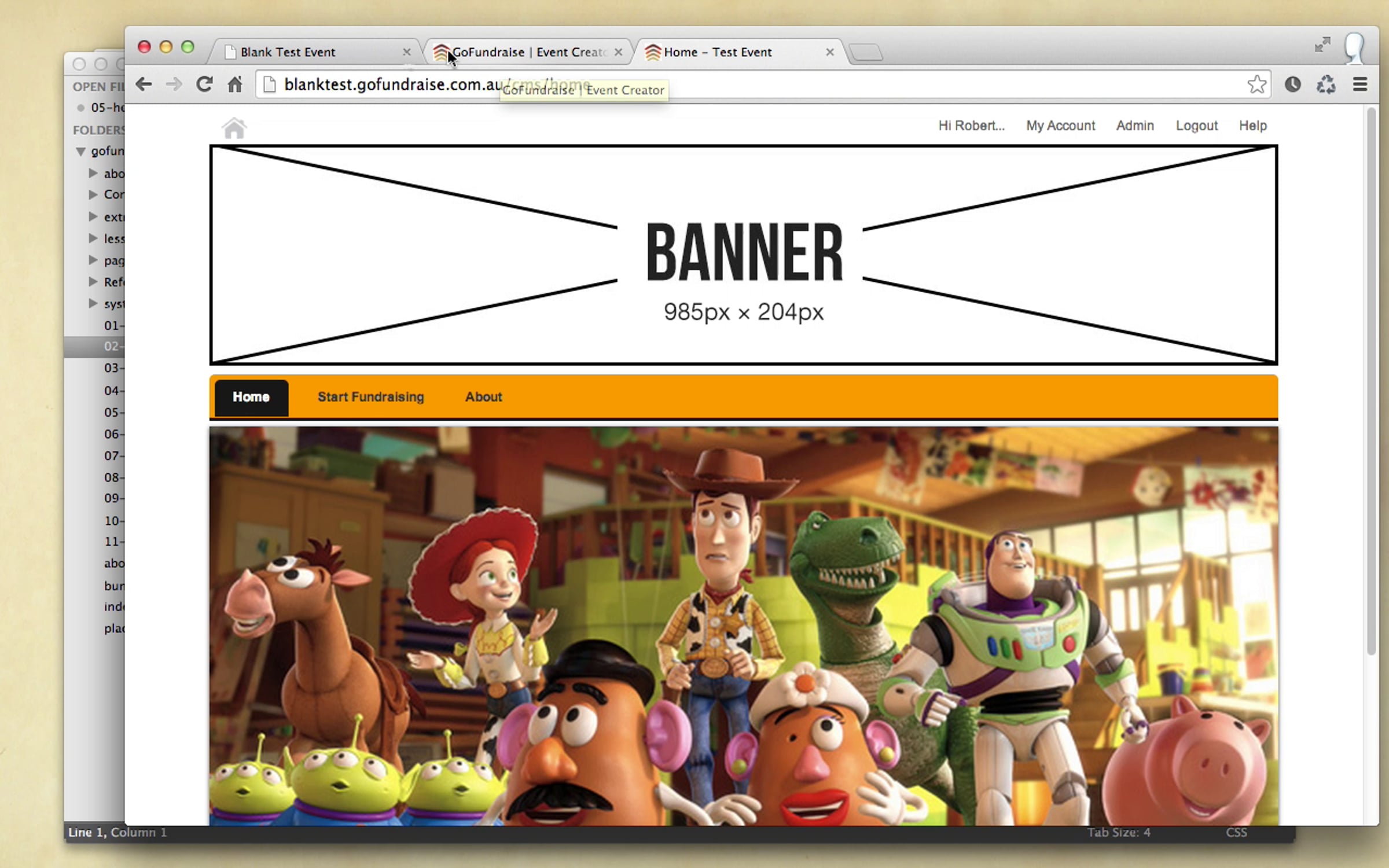Screen dimensions: 1389x868
Task: Open the user profile avatar button
Action: click(x=1355, y=47)
